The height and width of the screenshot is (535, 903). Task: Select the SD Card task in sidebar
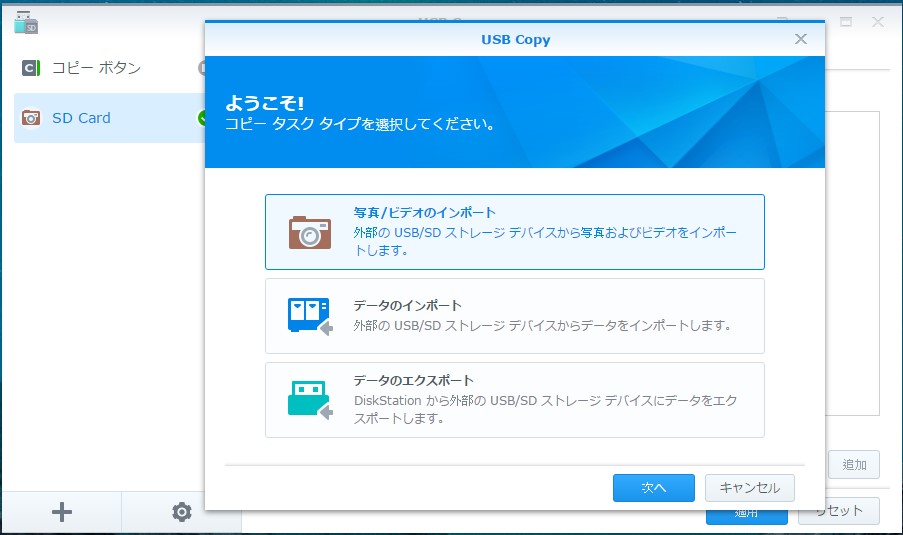[x=109, y=118]
